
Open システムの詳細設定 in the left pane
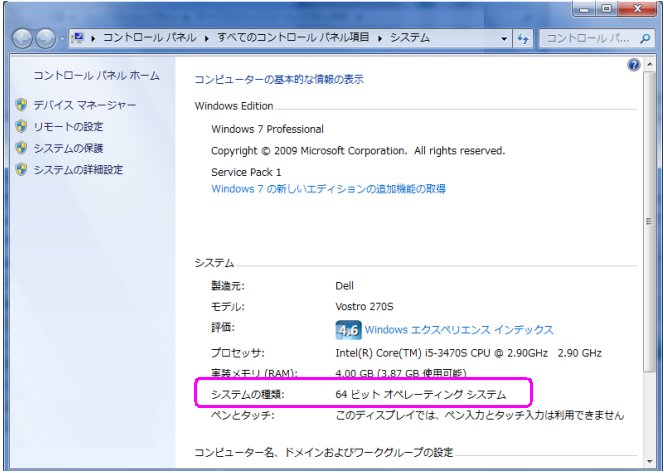point(78,170)
